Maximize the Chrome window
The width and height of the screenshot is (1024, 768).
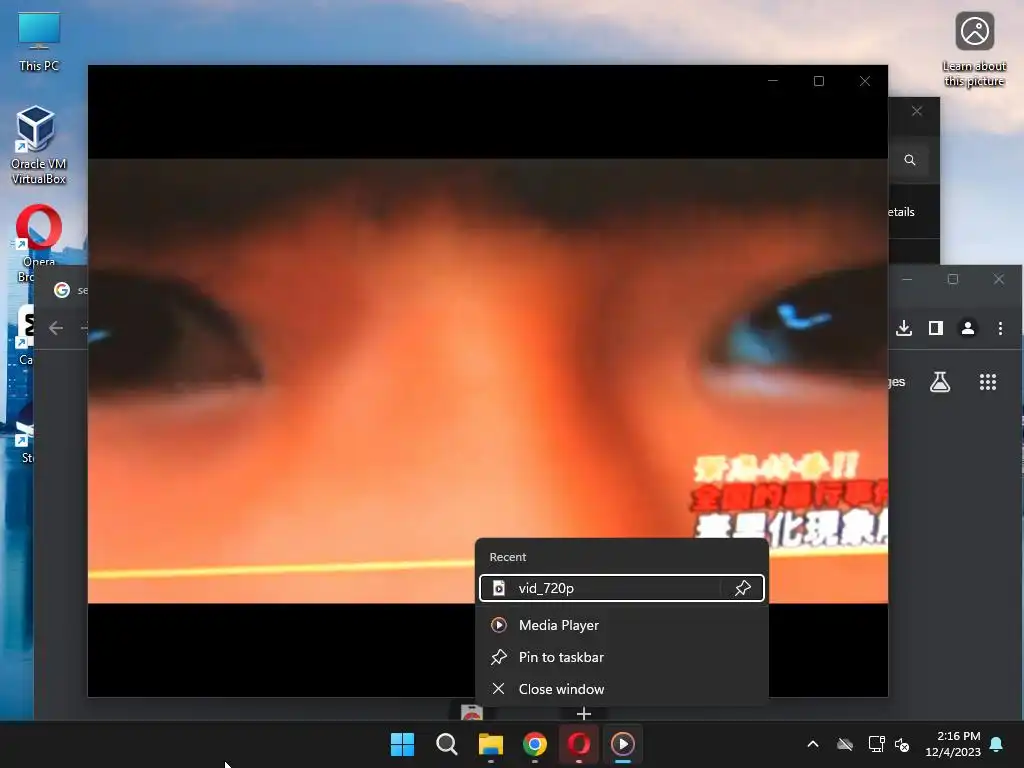tap(953, 280)
